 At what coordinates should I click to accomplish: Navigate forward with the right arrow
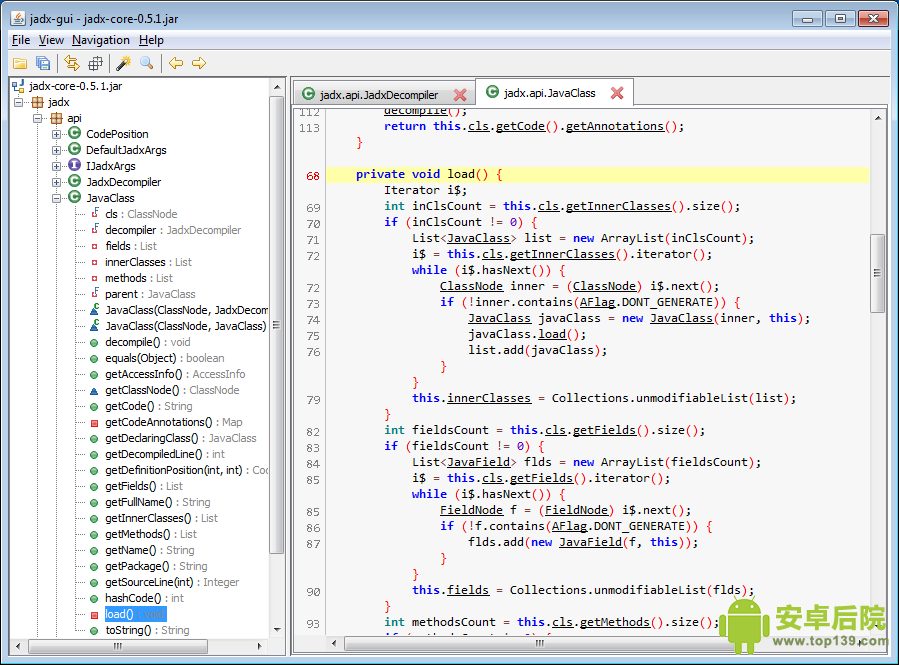pyautogui.click(x=199, y=63)
